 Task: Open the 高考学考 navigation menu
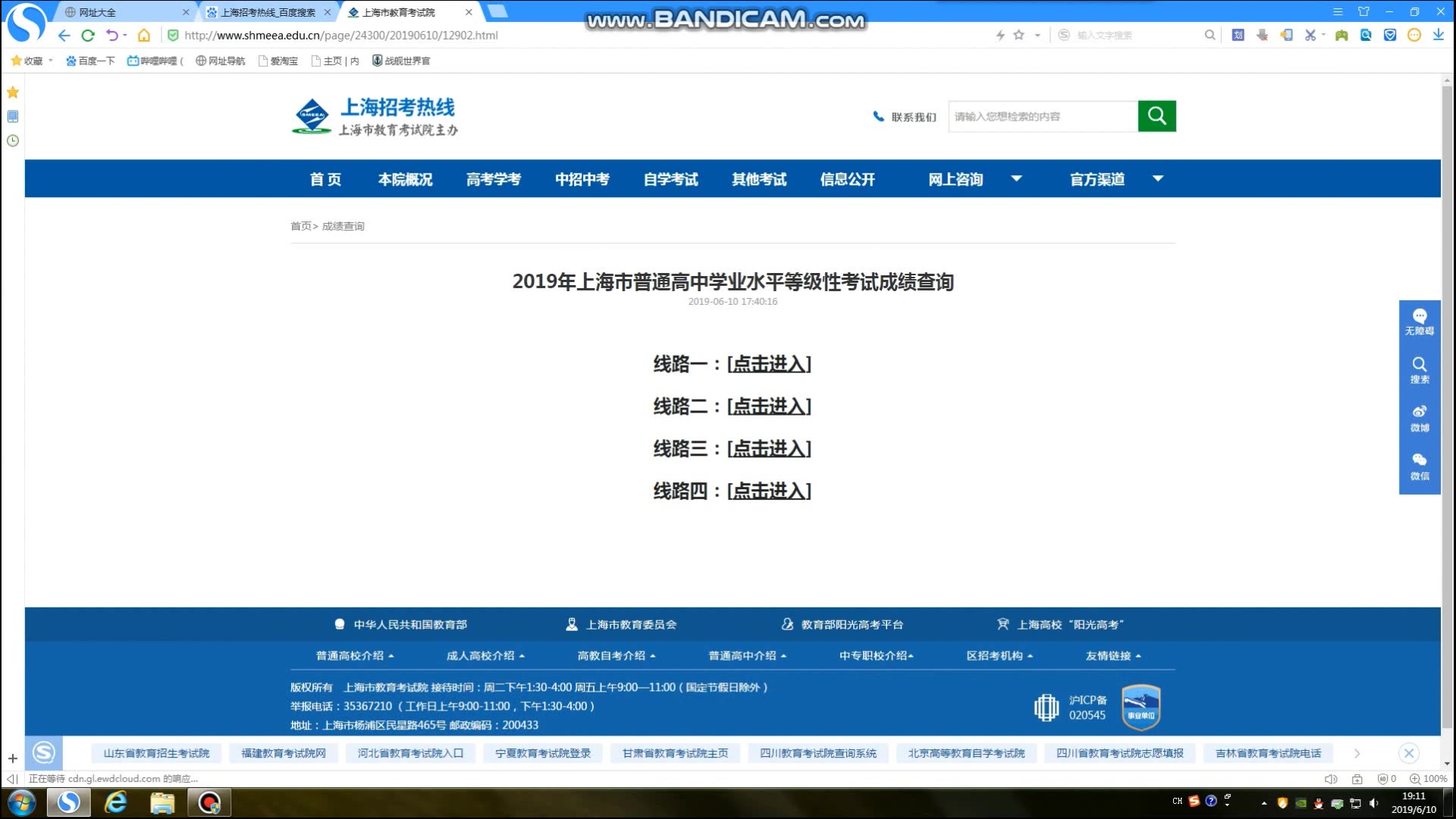[x=492, y=179]
